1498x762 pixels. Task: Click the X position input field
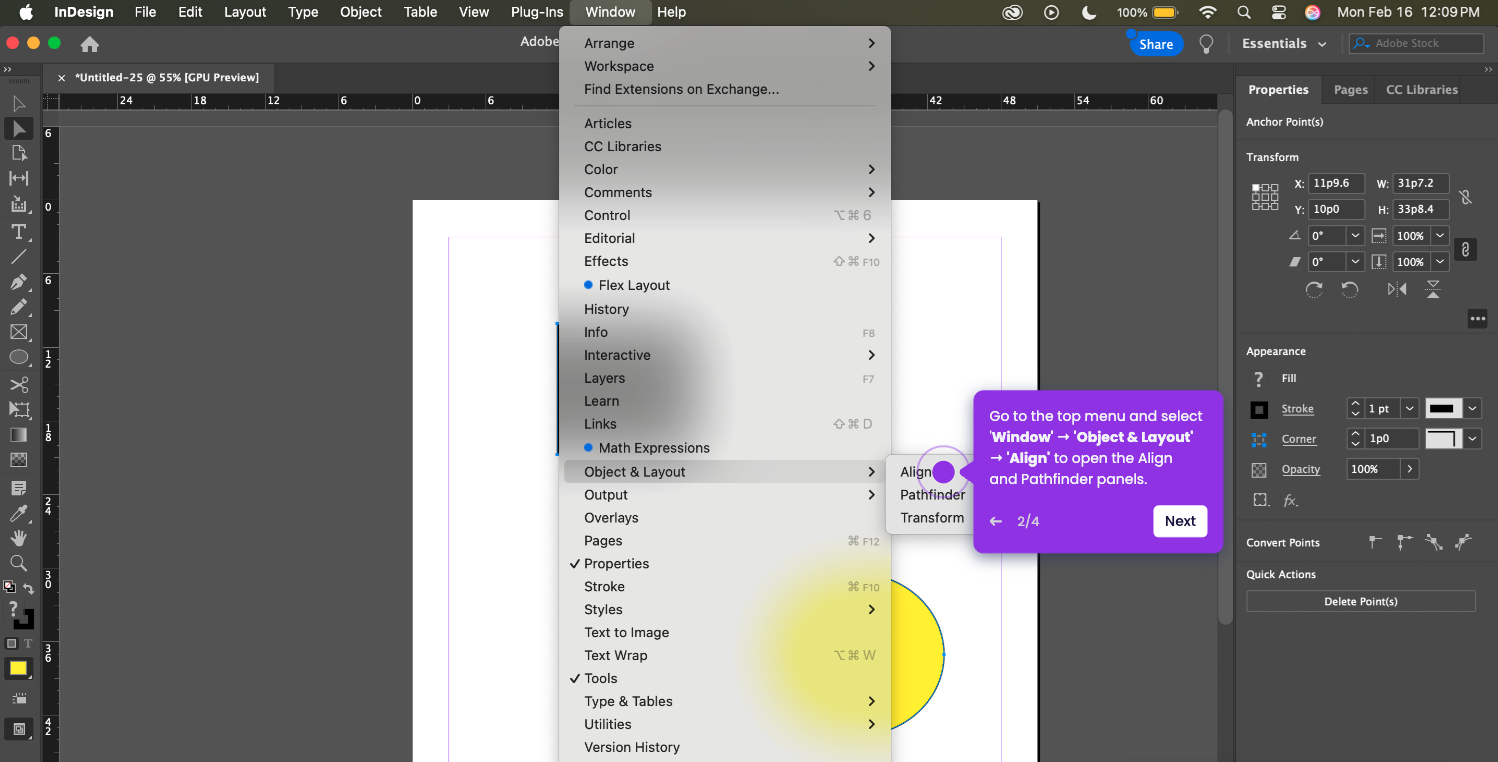click(x=1337, y=184)
